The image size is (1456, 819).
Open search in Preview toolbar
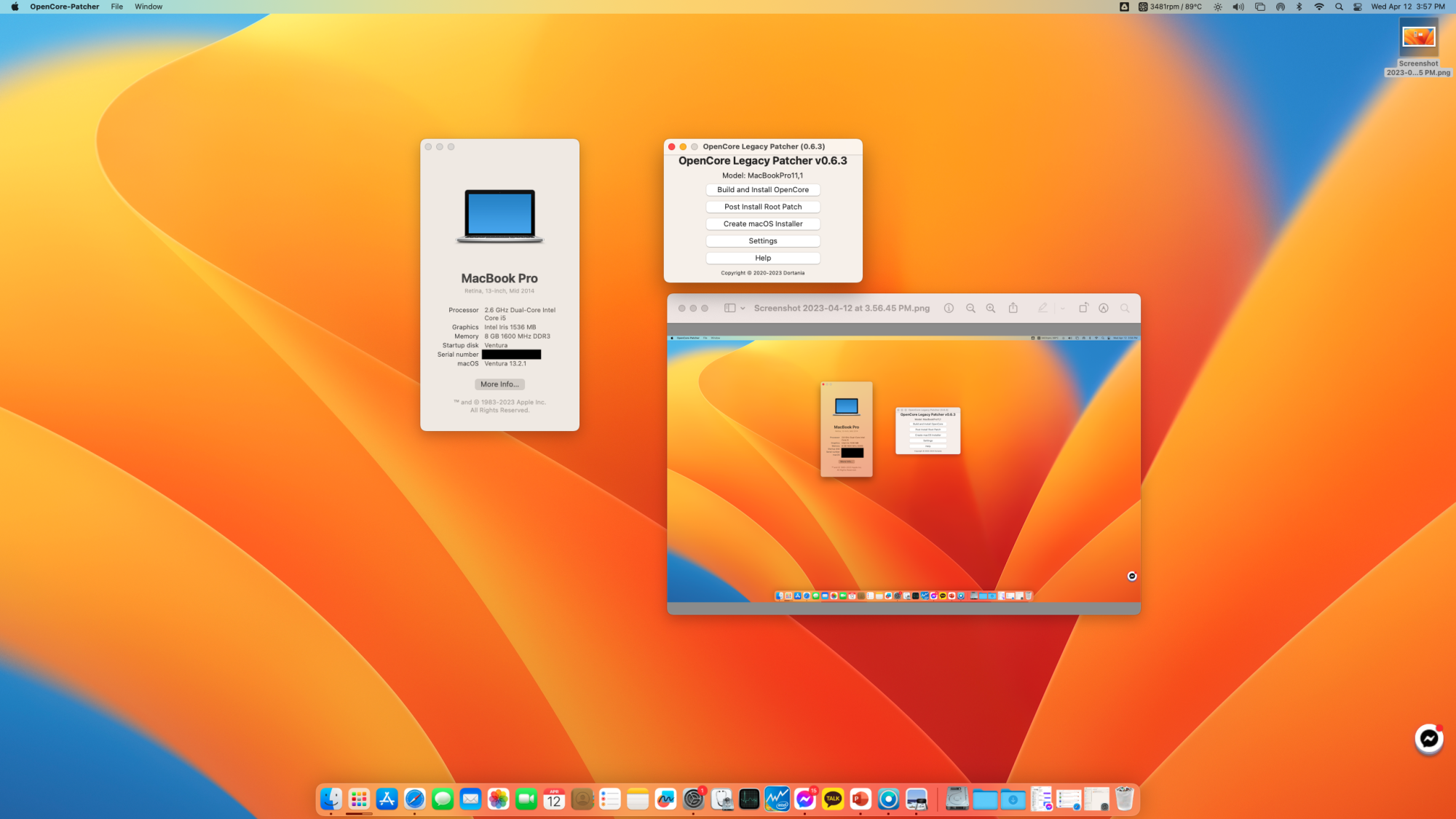tap(1125, 309)
